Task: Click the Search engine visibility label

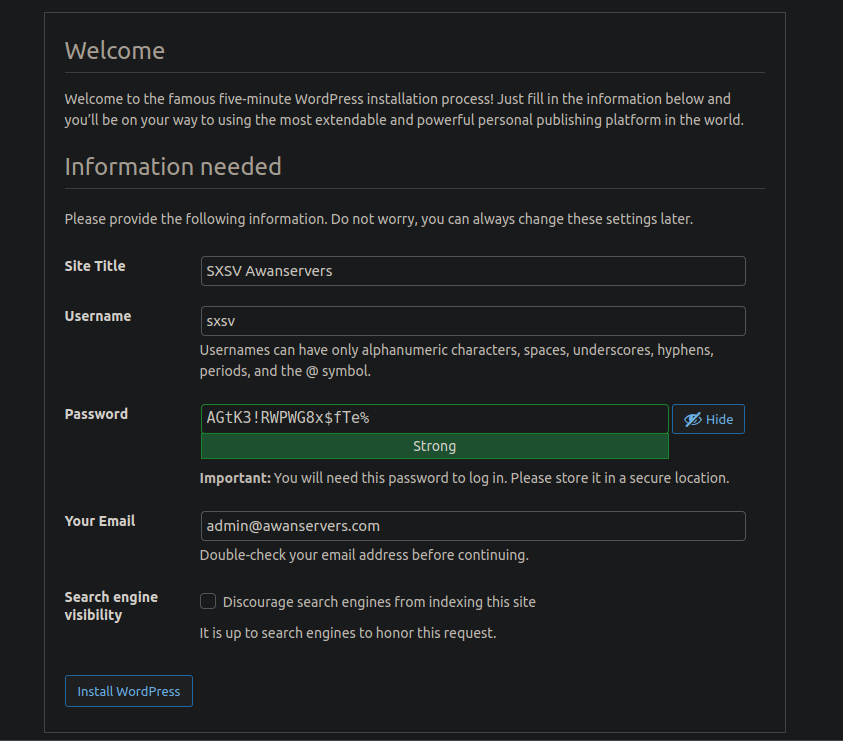Action: point(111,606)
